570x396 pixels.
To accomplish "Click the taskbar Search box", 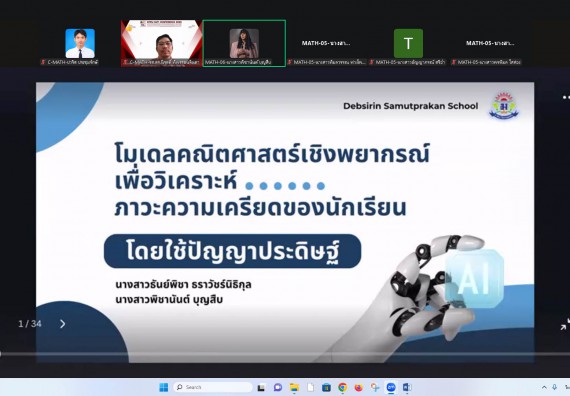I will 213,387.
